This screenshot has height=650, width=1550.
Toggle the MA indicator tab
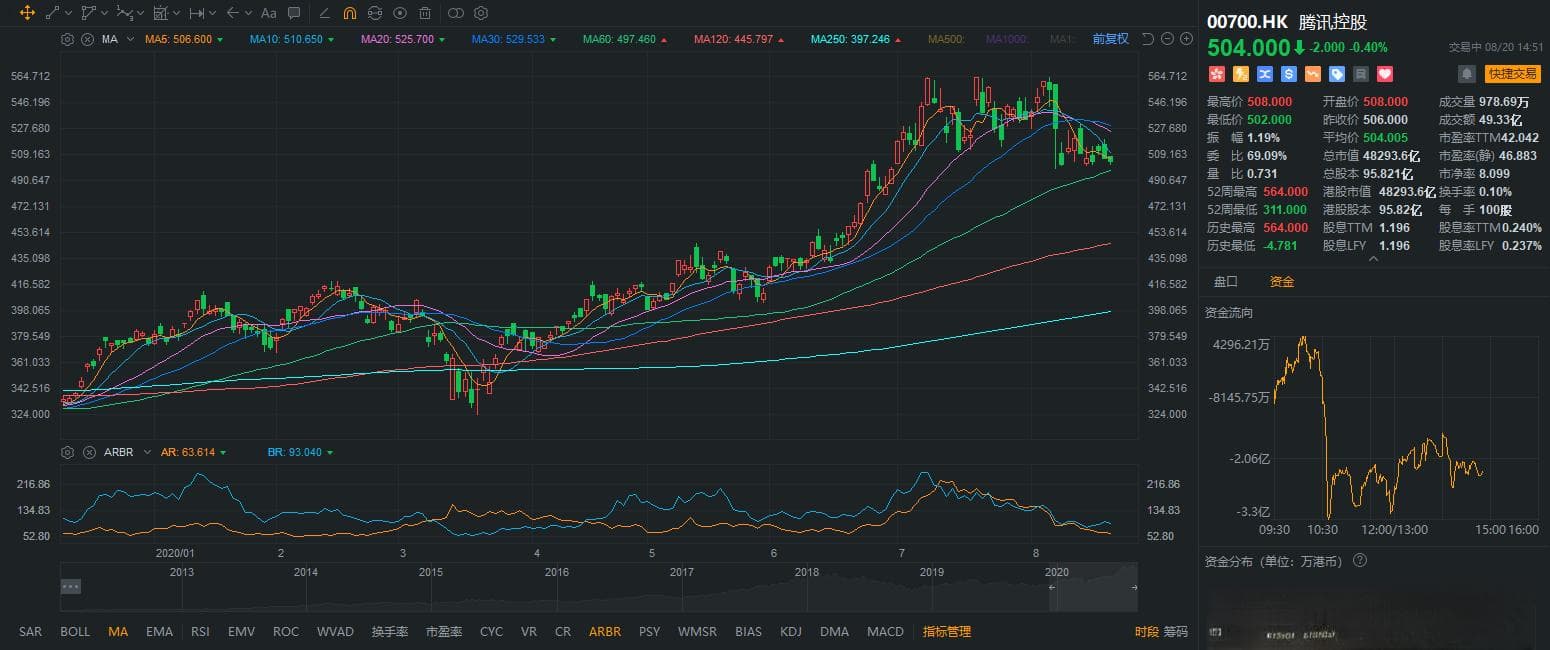[x=118, y=632]
